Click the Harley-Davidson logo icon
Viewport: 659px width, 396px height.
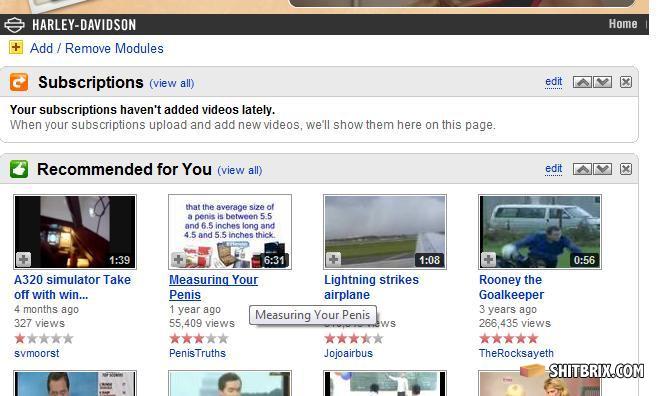(x=14, y=25)
